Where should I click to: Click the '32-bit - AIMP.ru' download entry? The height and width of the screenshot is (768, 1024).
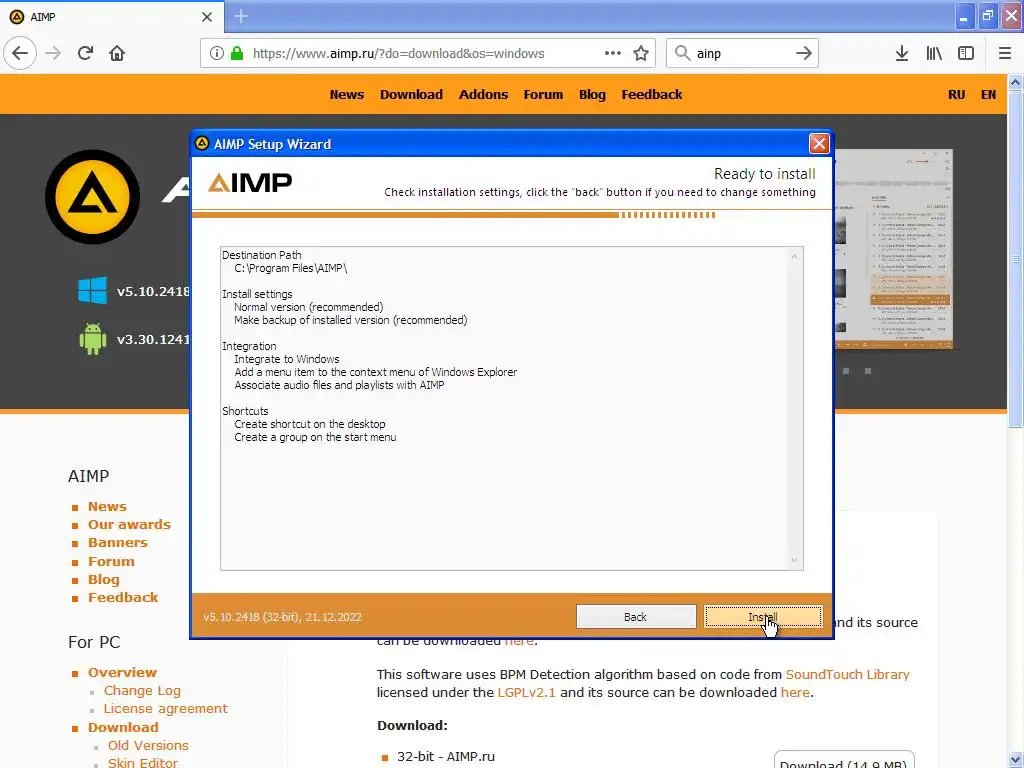point(446,757)
